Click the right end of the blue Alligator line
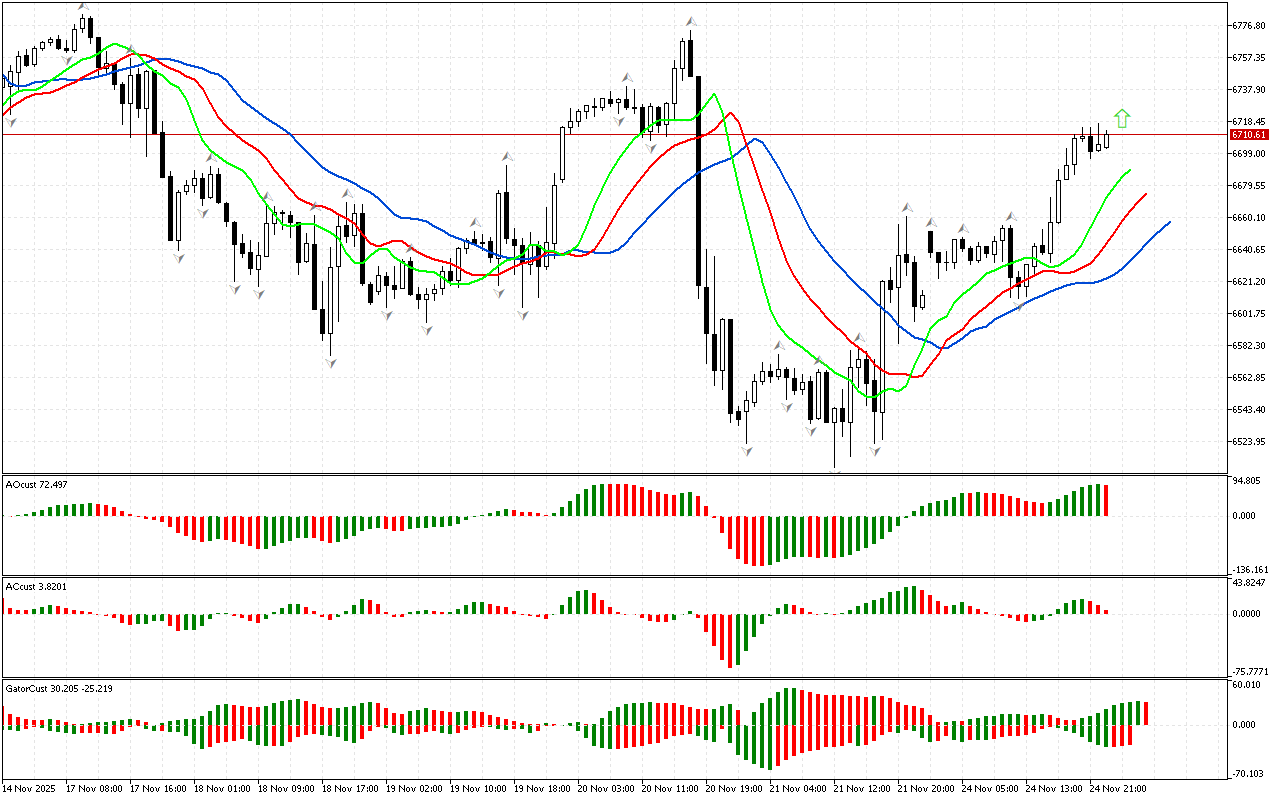 [x=1169, y=222]
